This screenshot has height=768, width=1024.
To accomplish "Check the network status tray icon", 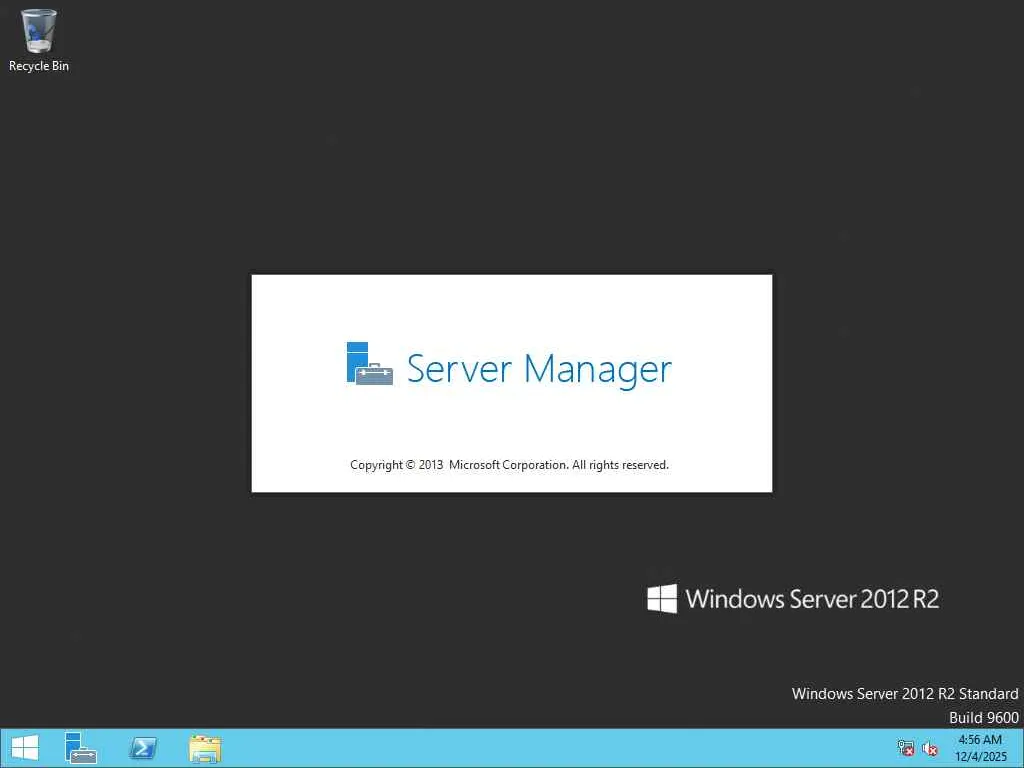I will click(x=905, y=748).
